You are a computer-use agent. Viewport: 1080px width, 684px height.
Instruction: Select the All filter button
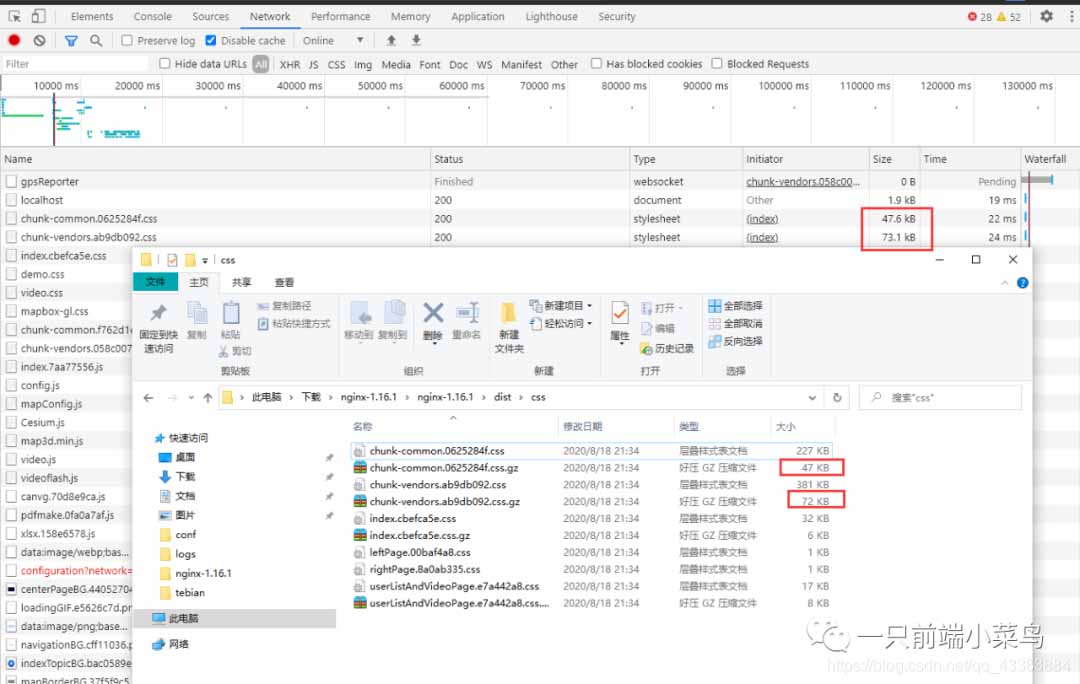click(x=260, y=64)
